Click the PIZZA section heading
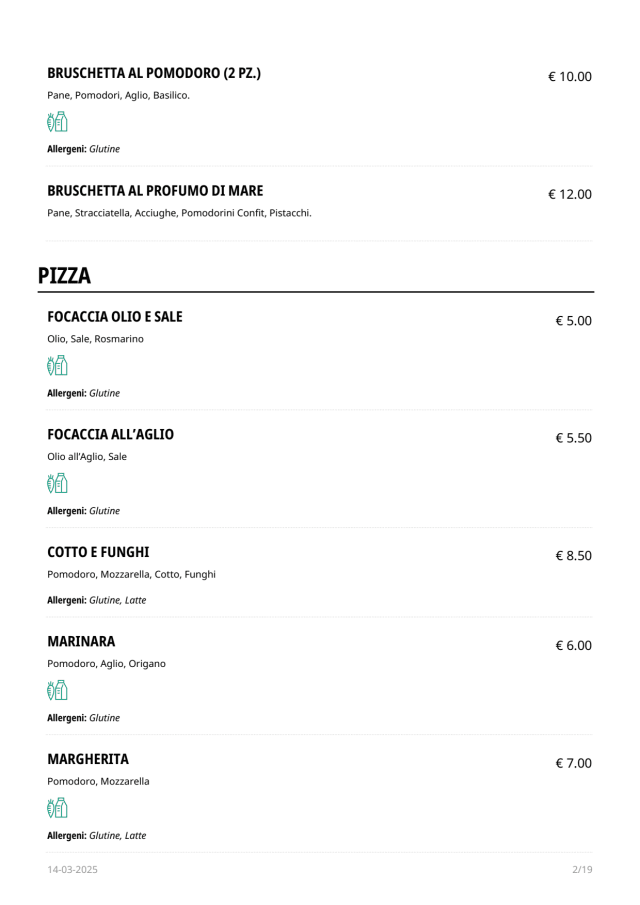Viewport: 640px width, 905px height. [x=64, y=275]
